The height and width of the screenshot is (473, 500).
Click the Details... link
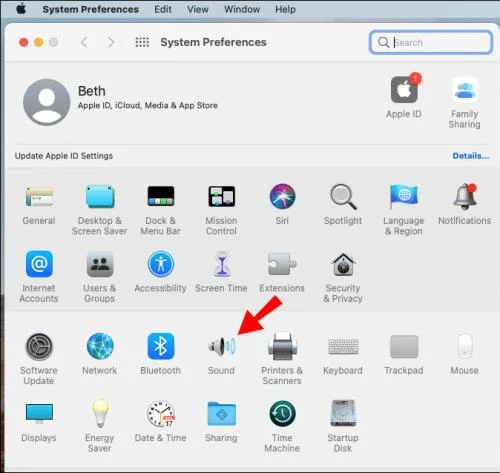(x=471, y=156)
